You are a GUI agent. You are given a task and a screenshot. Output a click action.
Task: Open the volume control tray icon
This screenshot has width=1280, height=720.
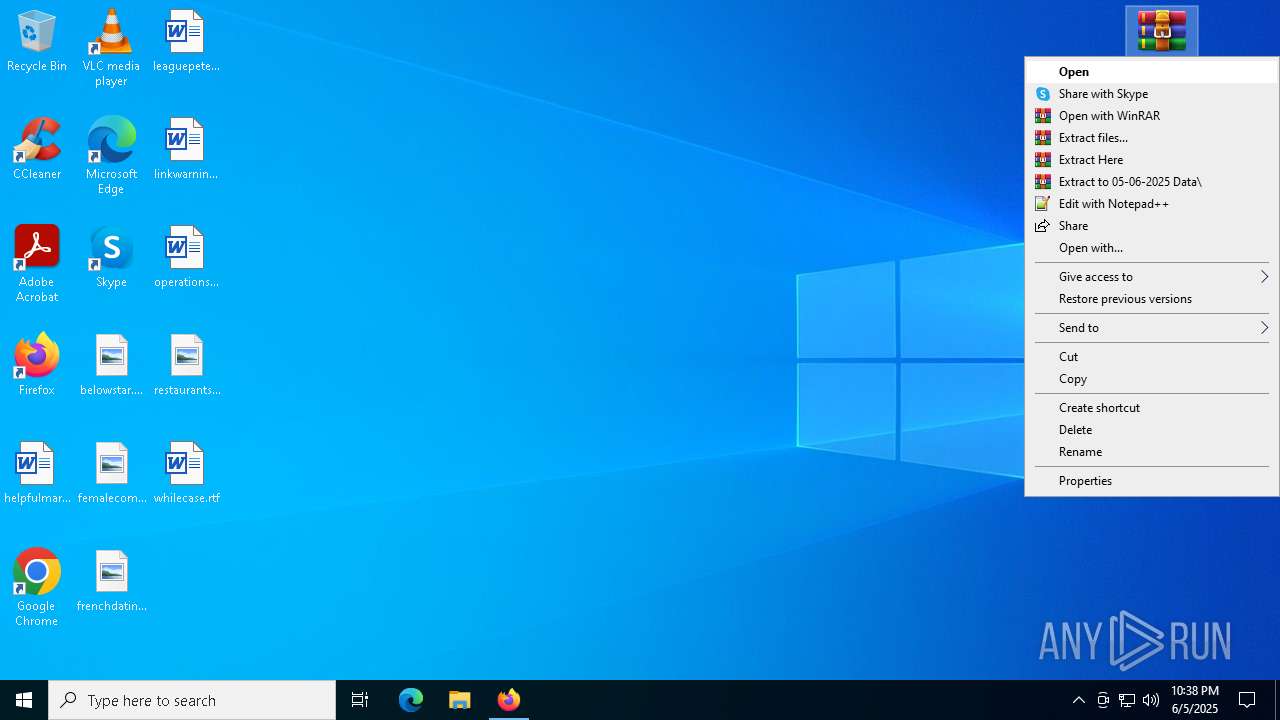[x=1151, y=700]
